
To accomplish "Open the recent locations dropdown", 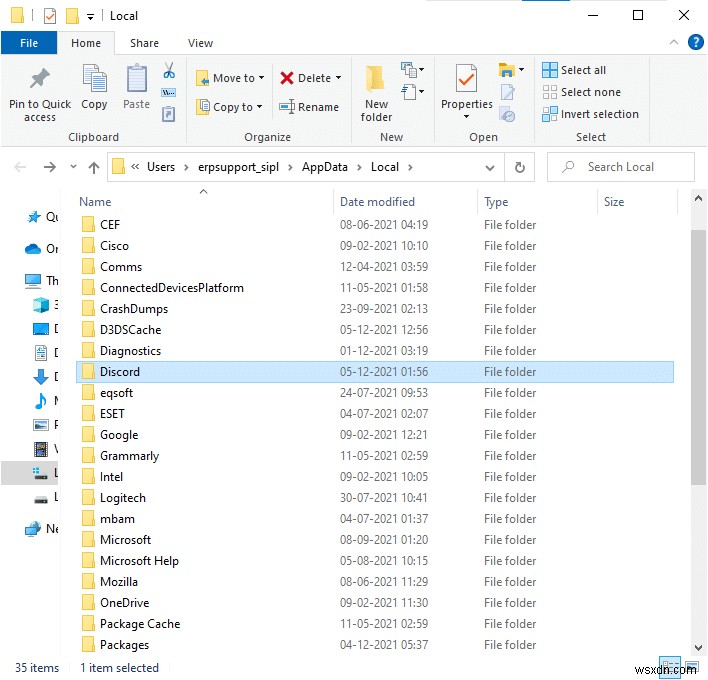I will pos(73,167).
